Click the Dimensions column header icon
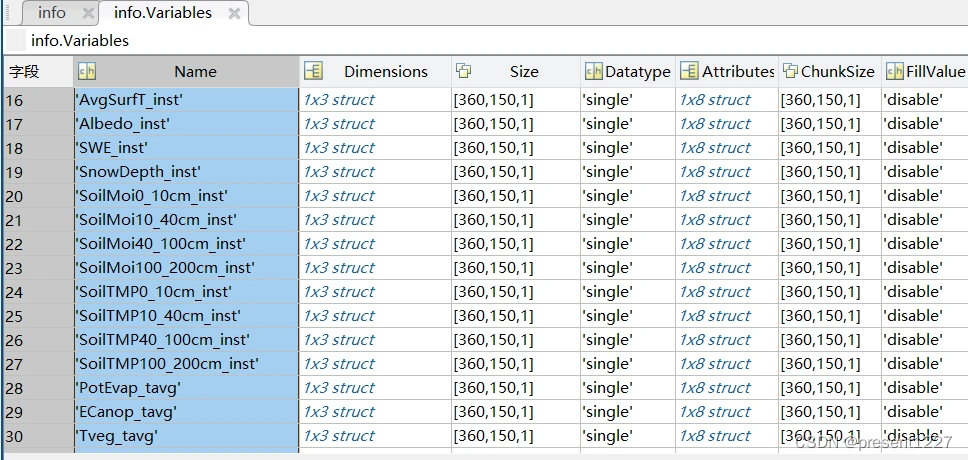This screenshot has width=968, height=460. click(x=313, y=71)
